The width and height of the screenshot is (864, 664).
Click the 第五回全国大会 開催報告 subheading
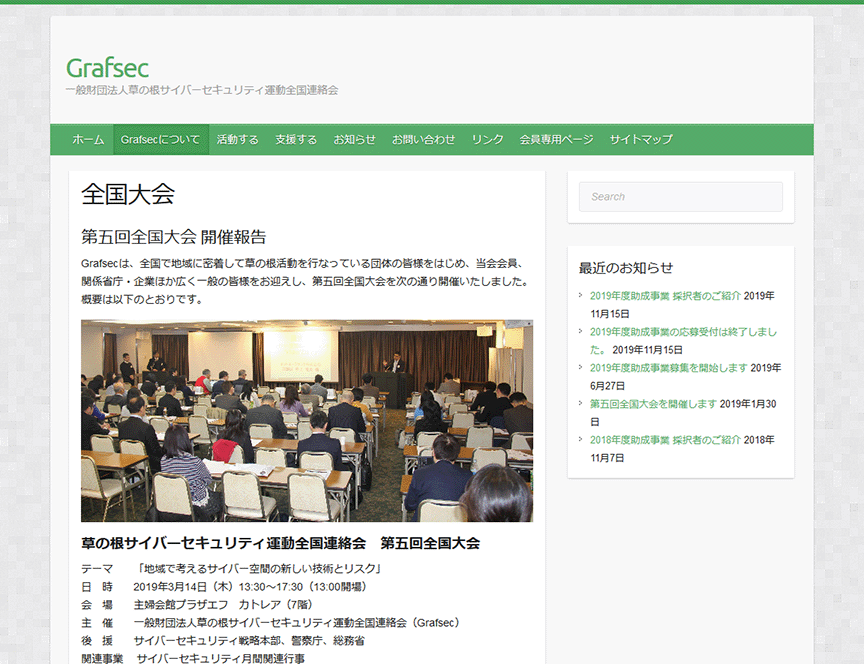pyautogui.click(x=174, y=237)
